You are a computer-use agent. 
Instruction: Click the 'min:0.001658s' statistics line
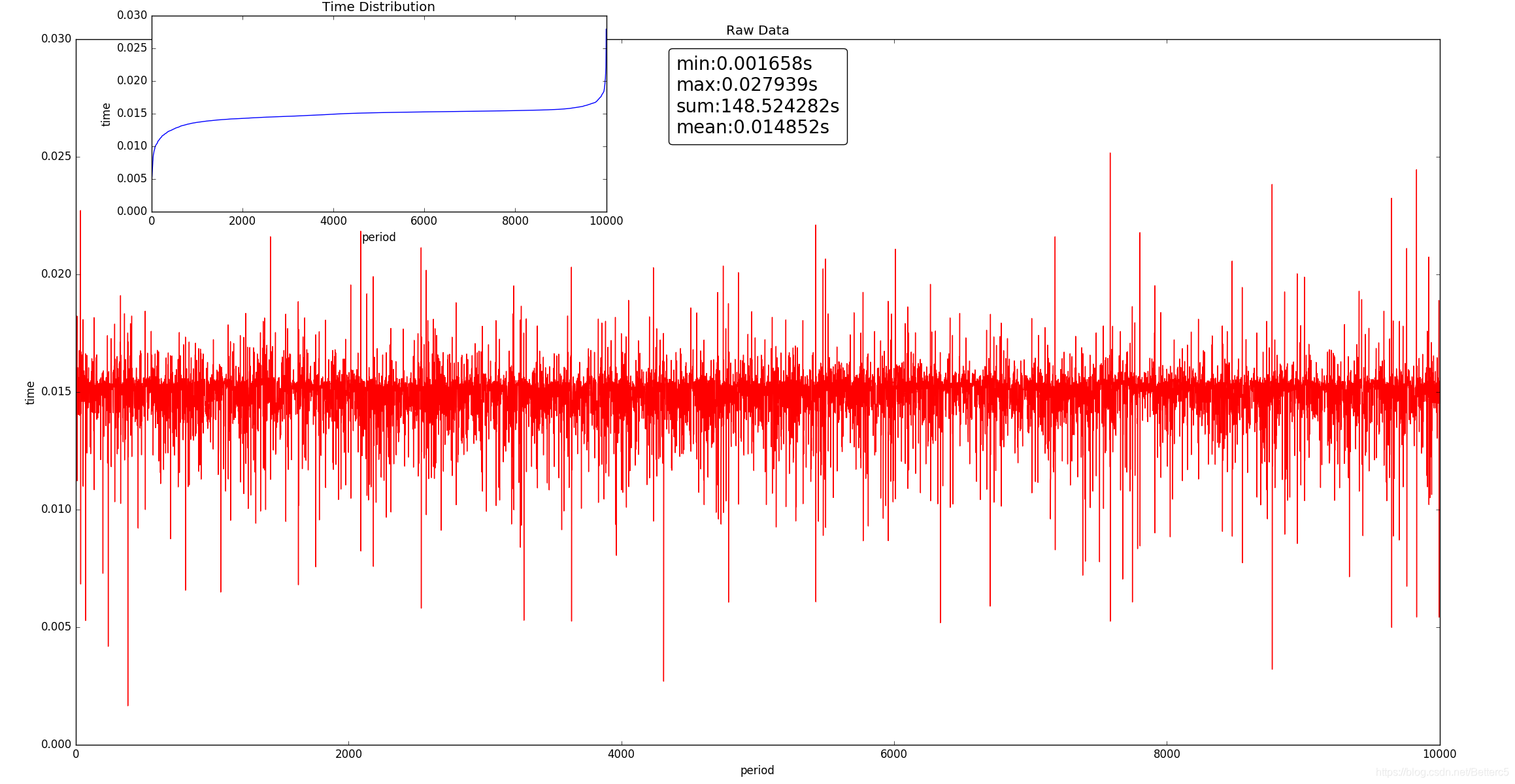pyautogui.click(x=744, y=63)
